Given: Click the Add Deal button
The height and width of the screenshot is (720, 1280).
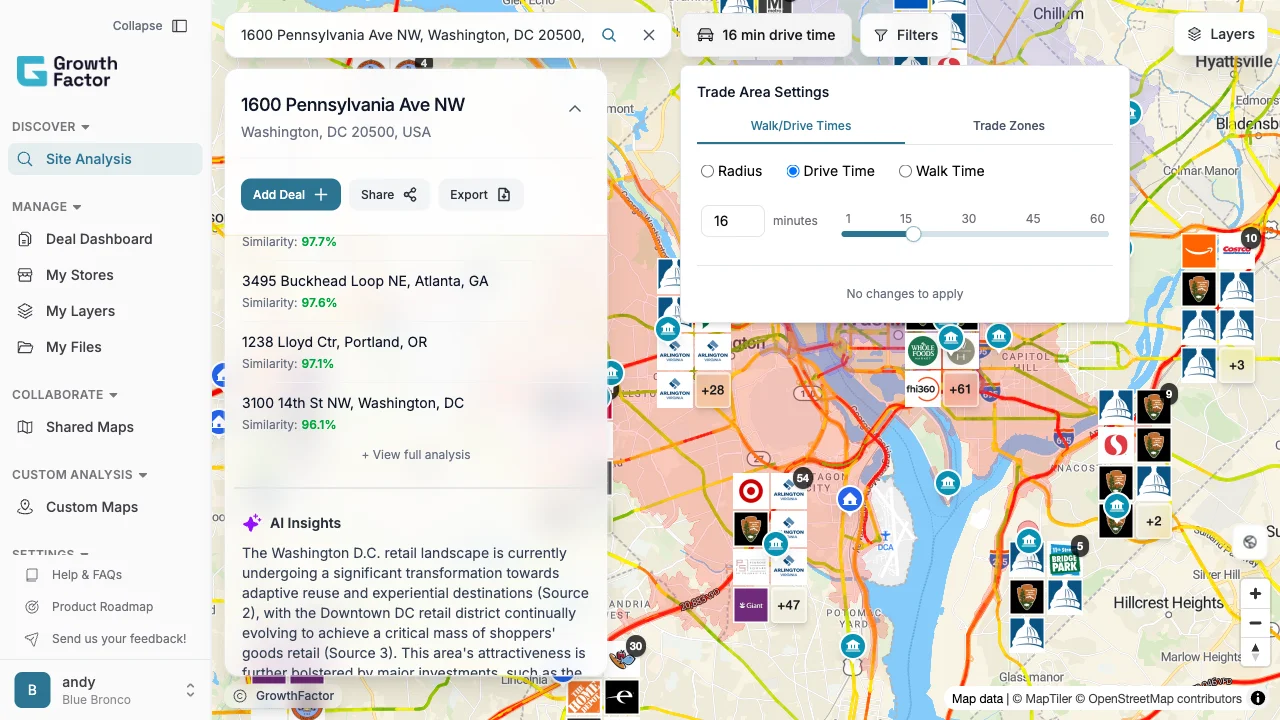Looking at the screenshot, I should (x=290, y=194).
